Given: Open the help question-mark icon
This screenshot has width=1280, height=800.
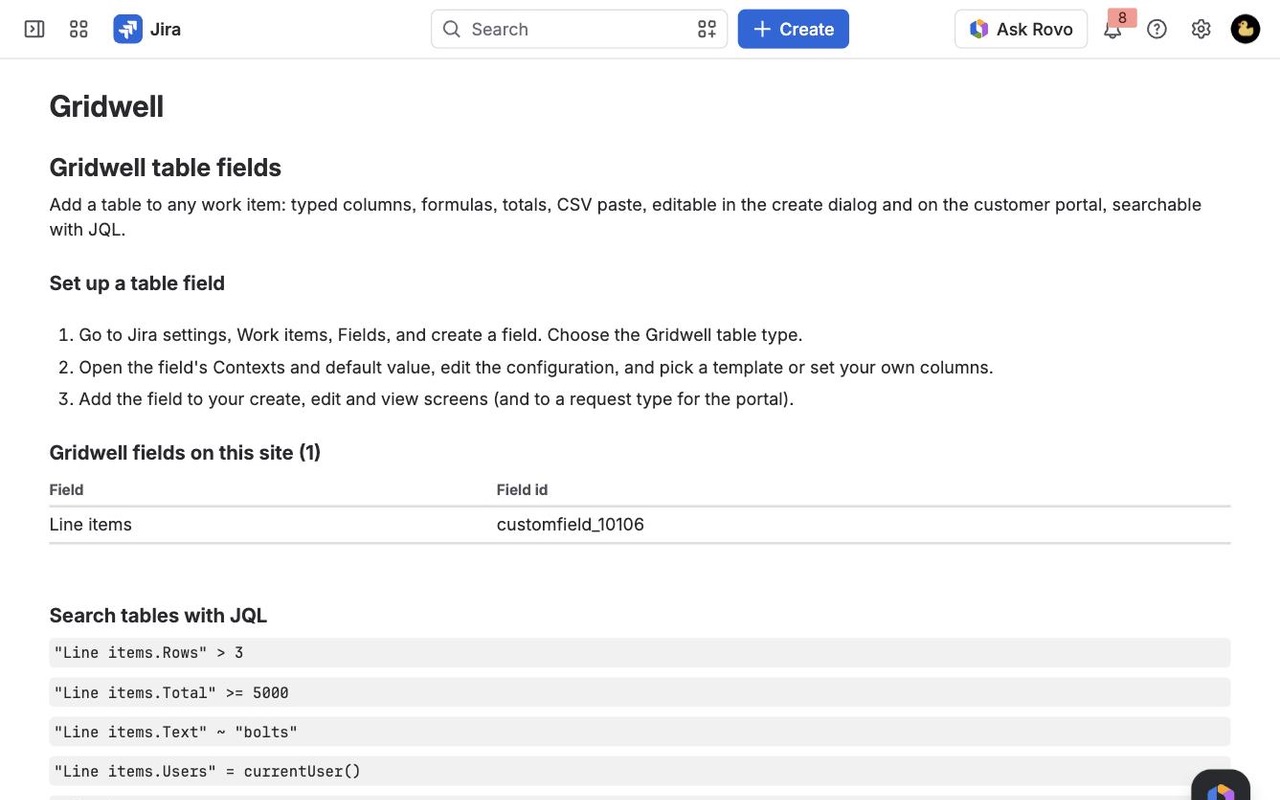Looking at the screenshot, I should [x=1157, y=29].
